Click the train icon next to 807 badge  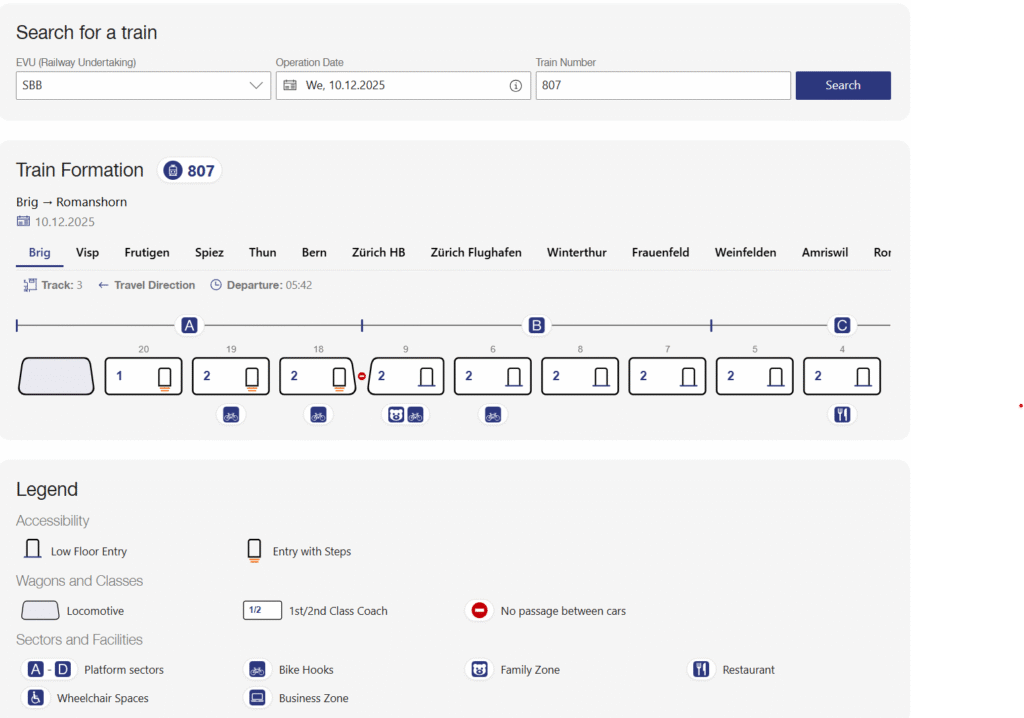coord(173,171)
